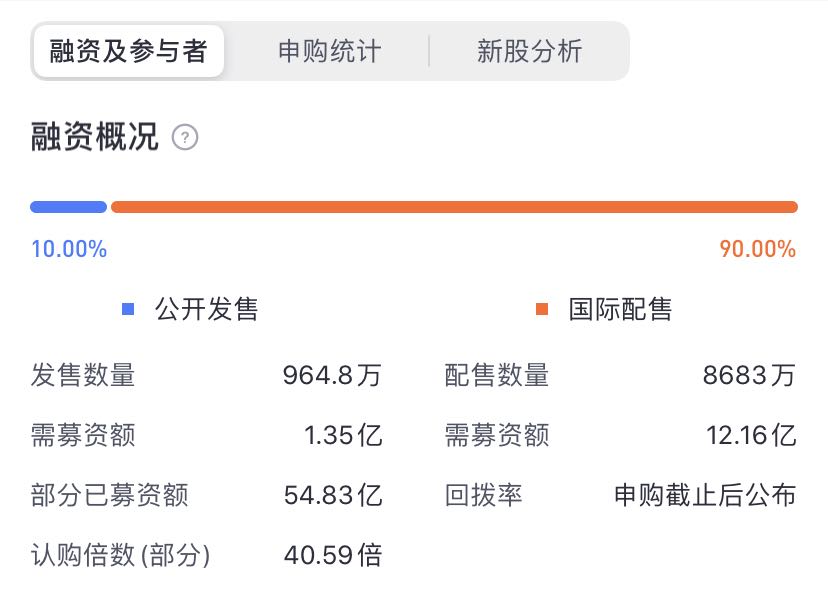Tap the 90.00% percentage label
The image size is (828, 603).
(758, 249)
